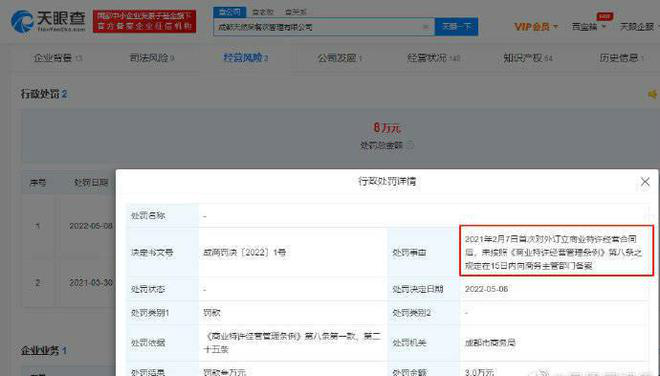Click the 处罚日期 column header
Image resolution: width=660 pixels, height=376 pixels.
click(x=91, y=183)
